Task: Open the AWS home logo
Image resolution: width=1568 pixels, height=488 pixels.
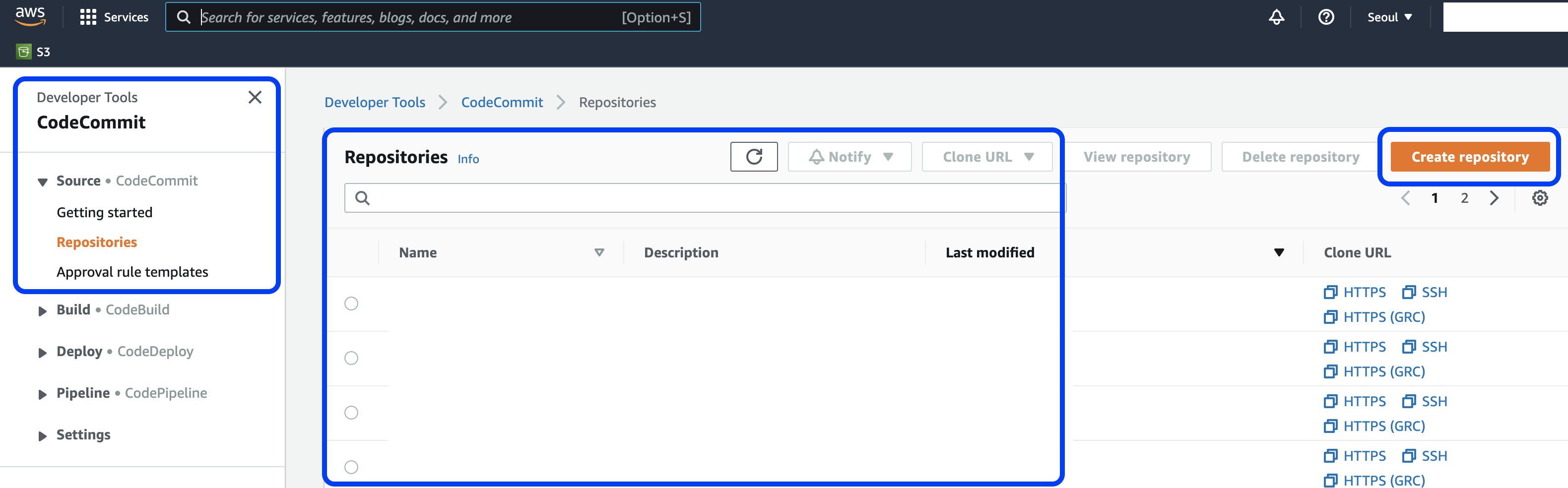Action: (30, 16)
